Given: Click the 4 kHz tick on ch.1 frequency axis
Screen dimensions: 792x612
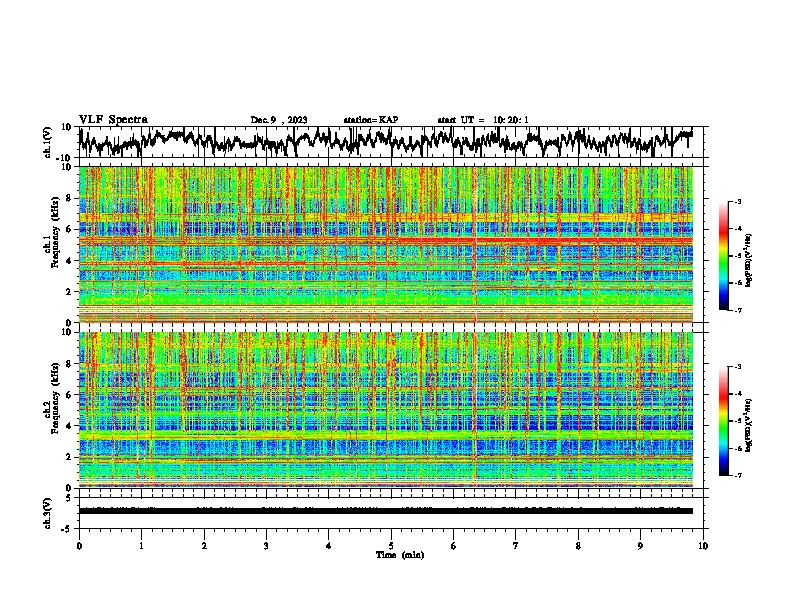Looking at the screenshot, I should 70,261.
